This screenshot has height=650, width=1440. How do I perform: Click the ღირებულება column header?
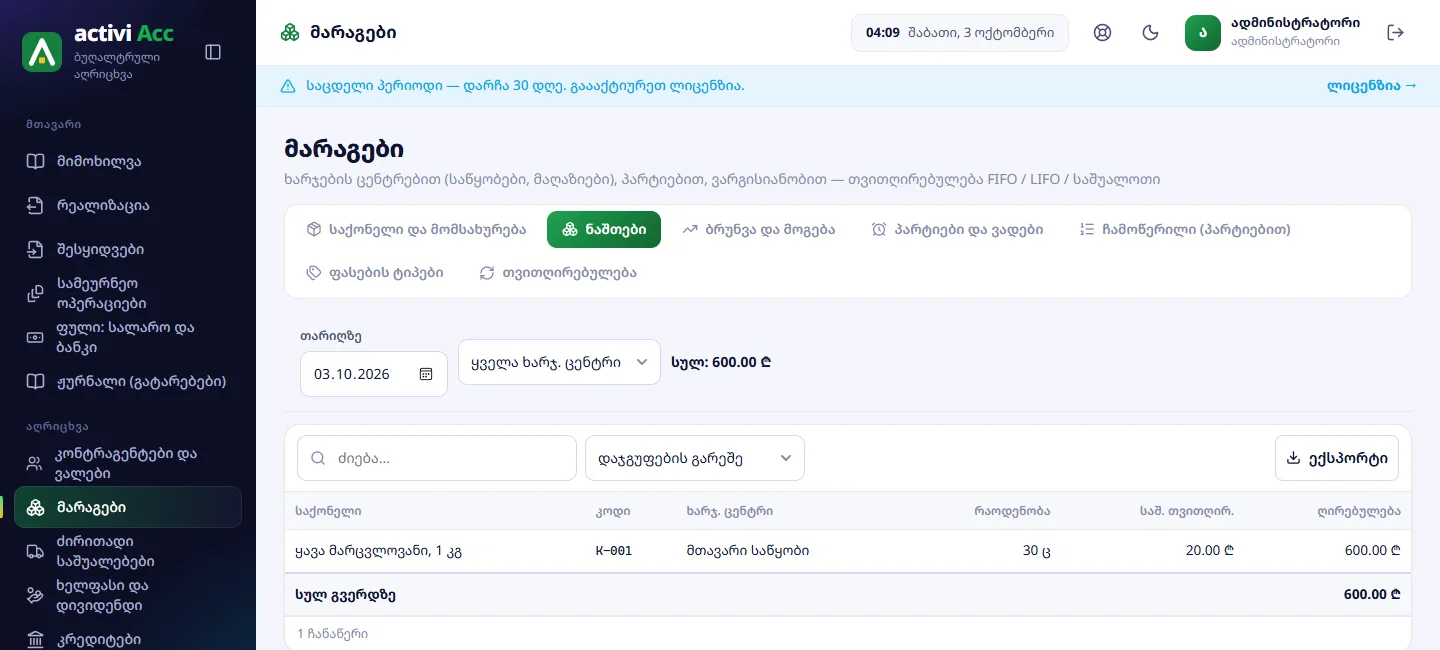point(1359,511)
